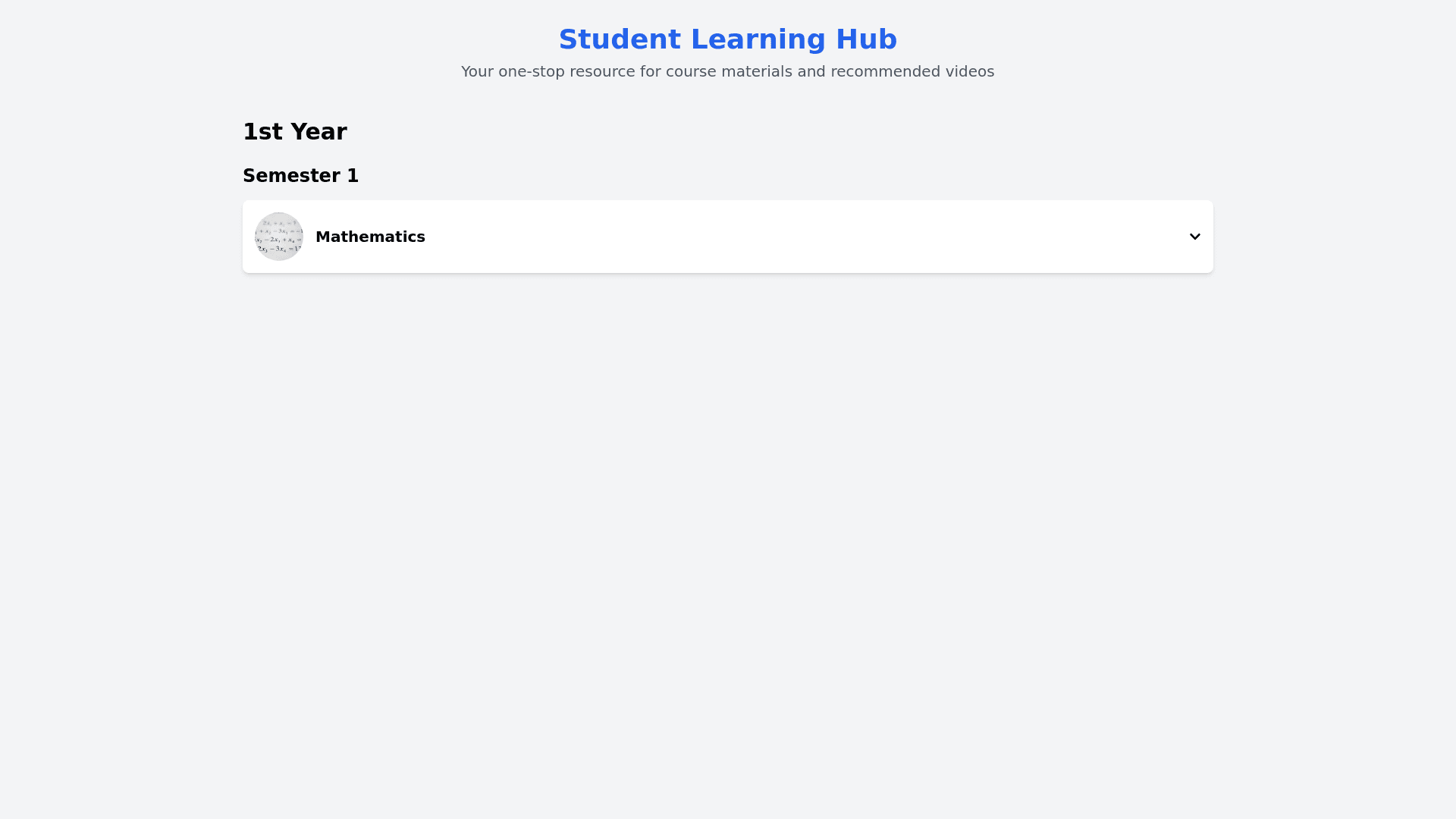Click the word "Learning" in the page title

tap(758, 39)
